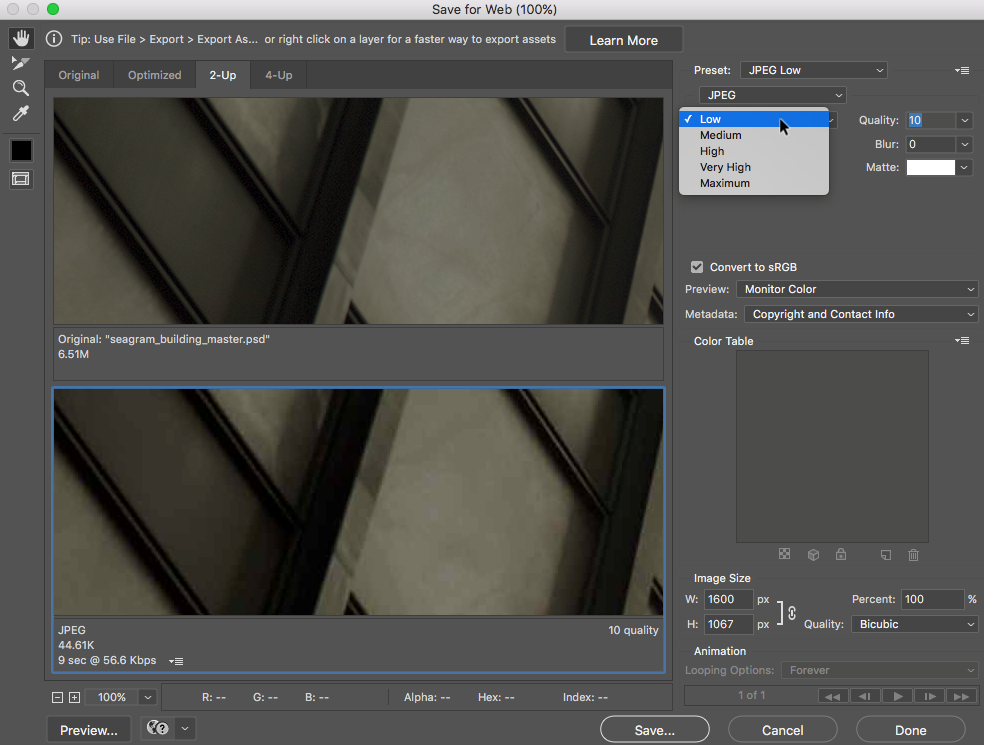Expand the Preview Monitor Color dropdown
984x745 pixels.
(x=857, y=289)
